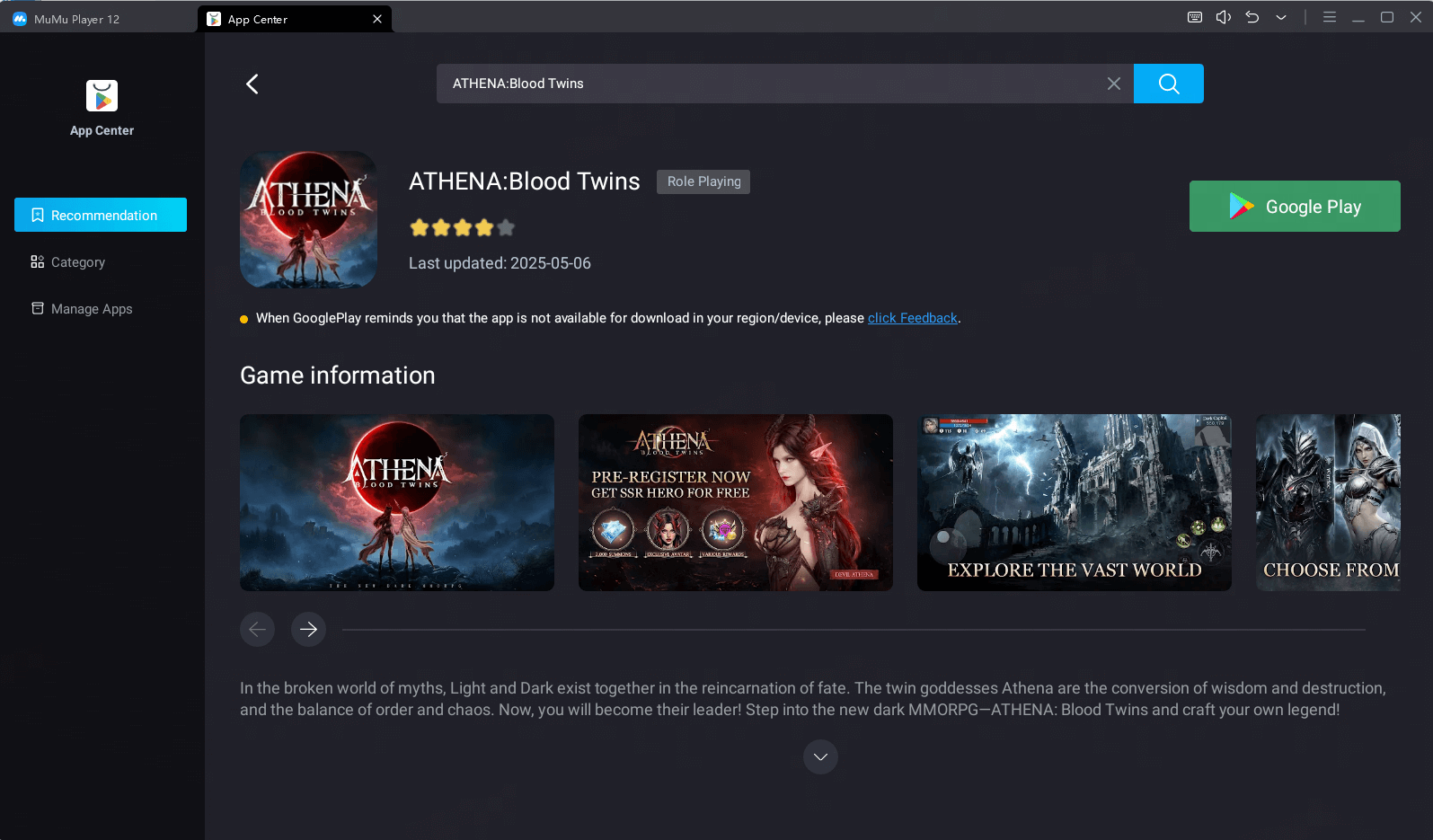Click the green Google Play button
The image size is (1433, 840).
point(1295,207)
